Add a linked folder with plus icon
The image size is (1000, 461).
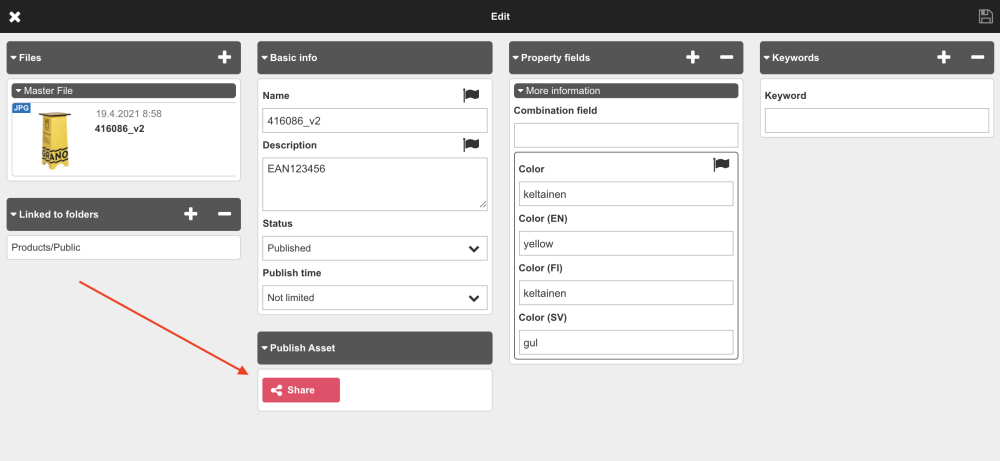click(x=191, y=213)
